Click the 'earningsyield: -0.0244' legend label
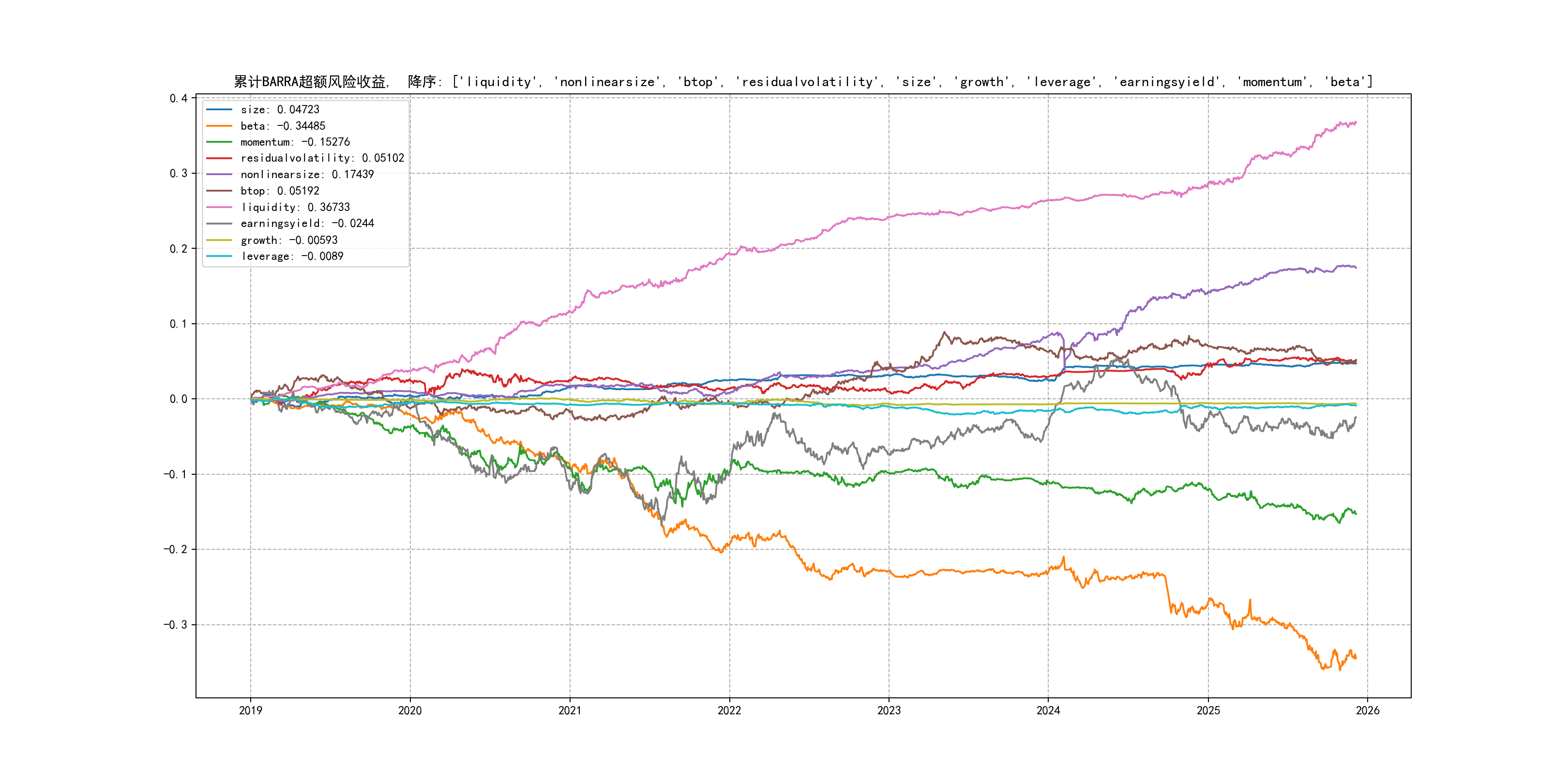 click(x=307, y=224)
